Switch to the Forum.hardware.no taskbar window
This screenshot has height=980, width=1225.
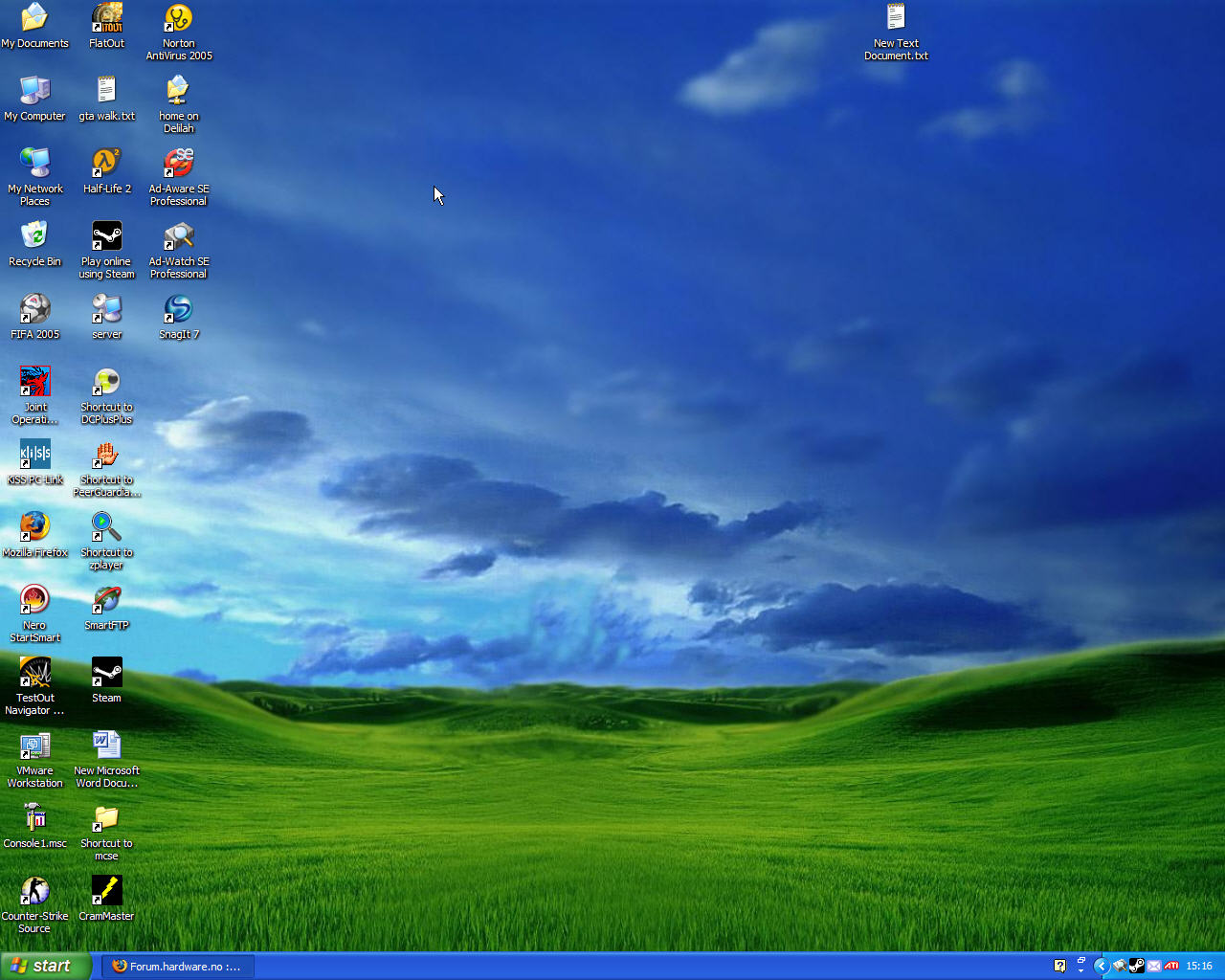click(178, 966)
